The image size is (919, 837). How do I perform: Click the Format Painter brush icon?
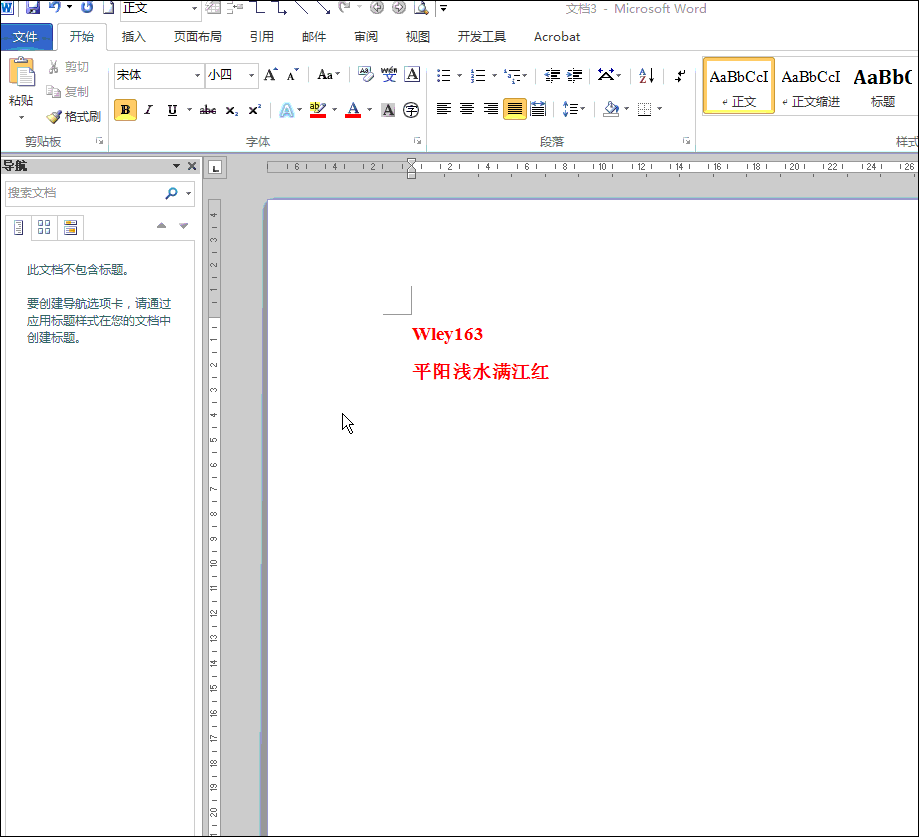(x=54, y=117)
